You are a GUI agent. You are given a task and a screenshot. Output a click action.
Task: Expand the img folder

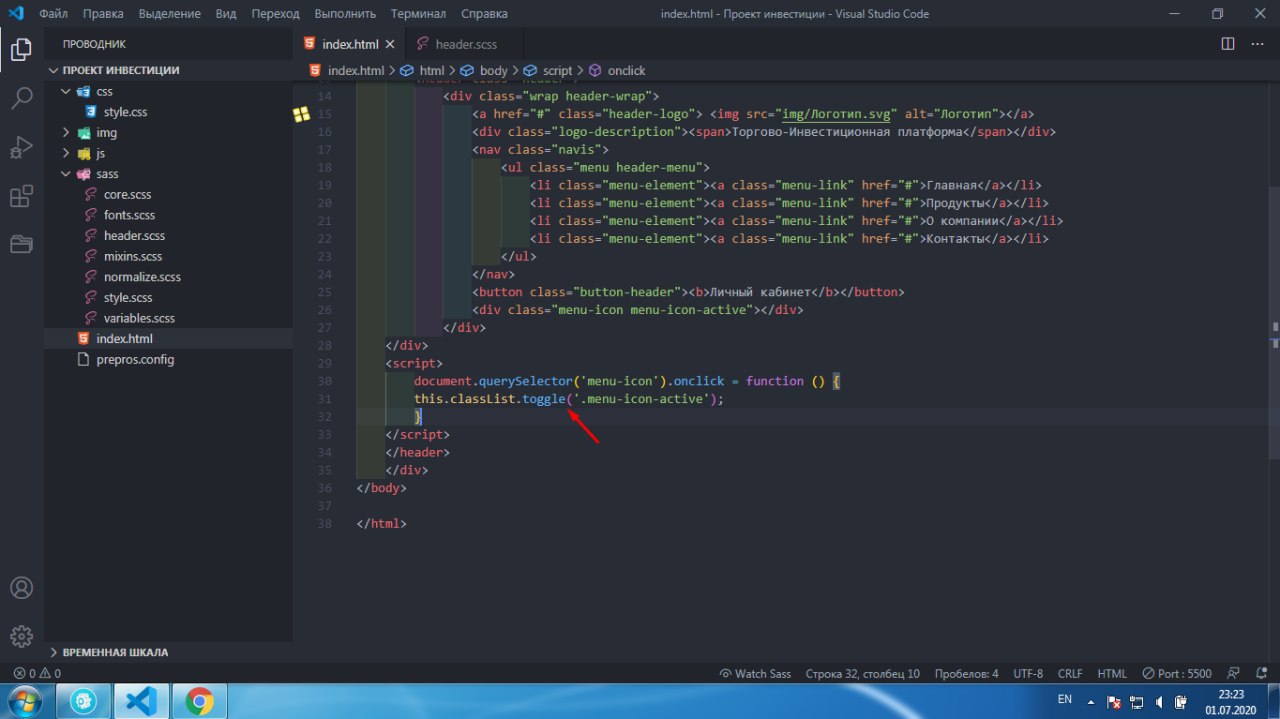[x=168, y=132]
